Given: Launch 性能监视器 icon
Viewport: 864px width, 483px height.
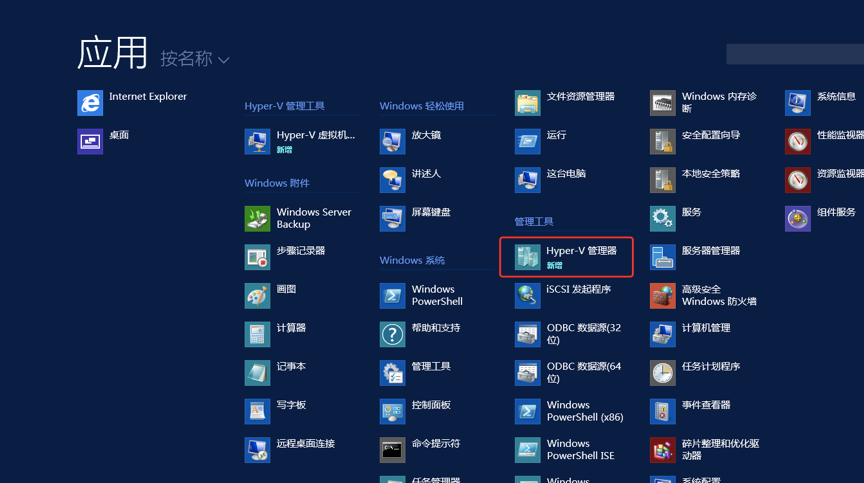Looking at the screenshot, I should coord(797,142).
